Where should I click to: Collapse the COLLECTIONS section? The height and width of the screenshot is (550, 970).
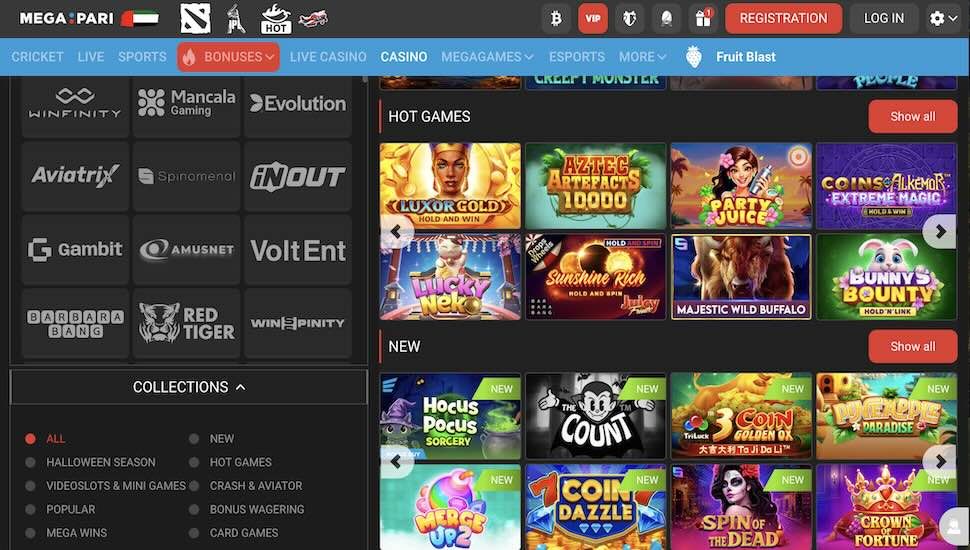point(189,387)
